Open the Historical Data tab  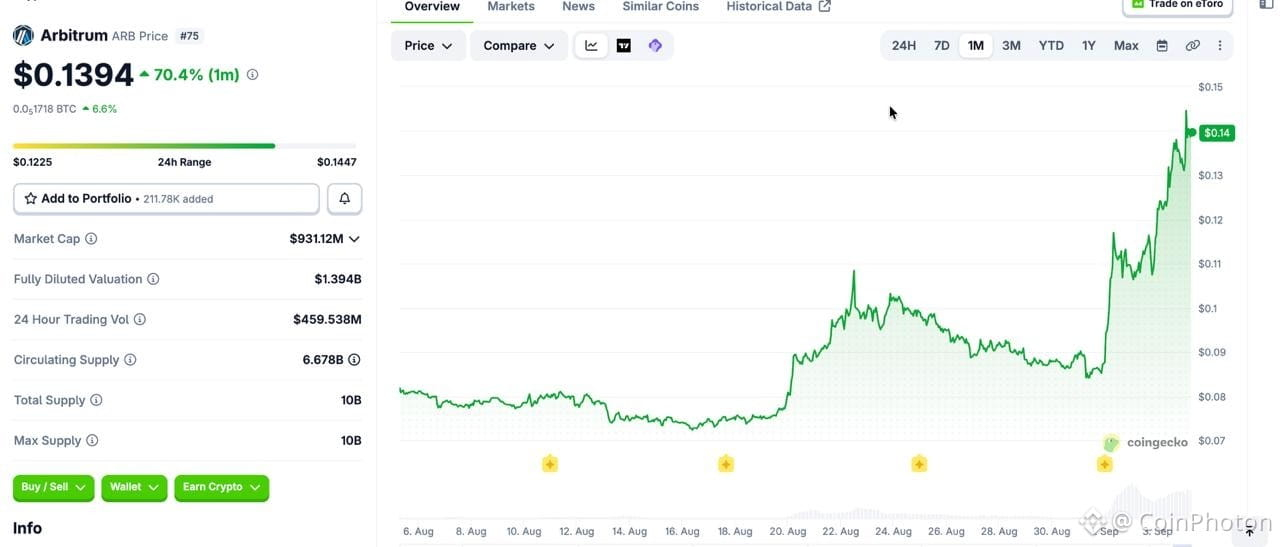coord(778,7)
